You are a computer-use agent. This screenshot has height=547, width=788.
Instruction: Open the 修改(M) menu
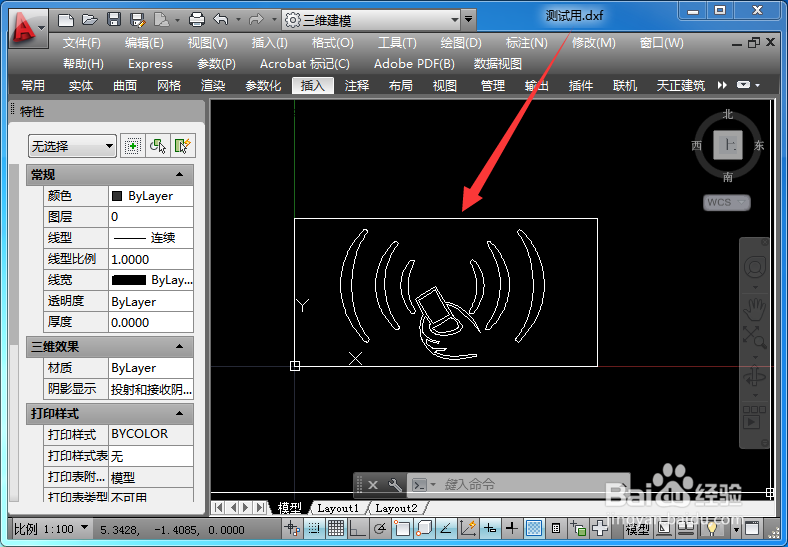coord(594,43)
